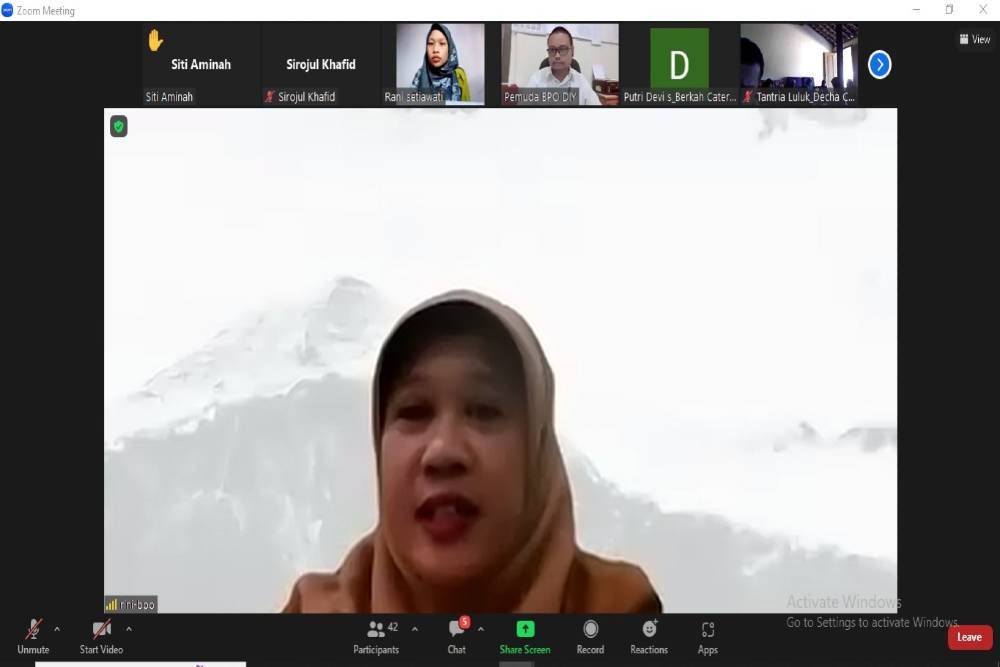
Task: Start recording with the Record button
Action: pos(591,636)
